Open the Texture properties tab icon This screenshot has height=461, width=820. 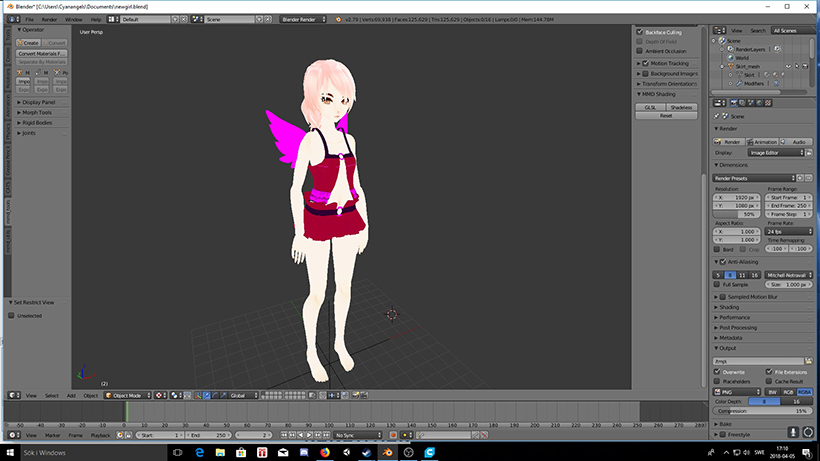(x=768, y=103)
